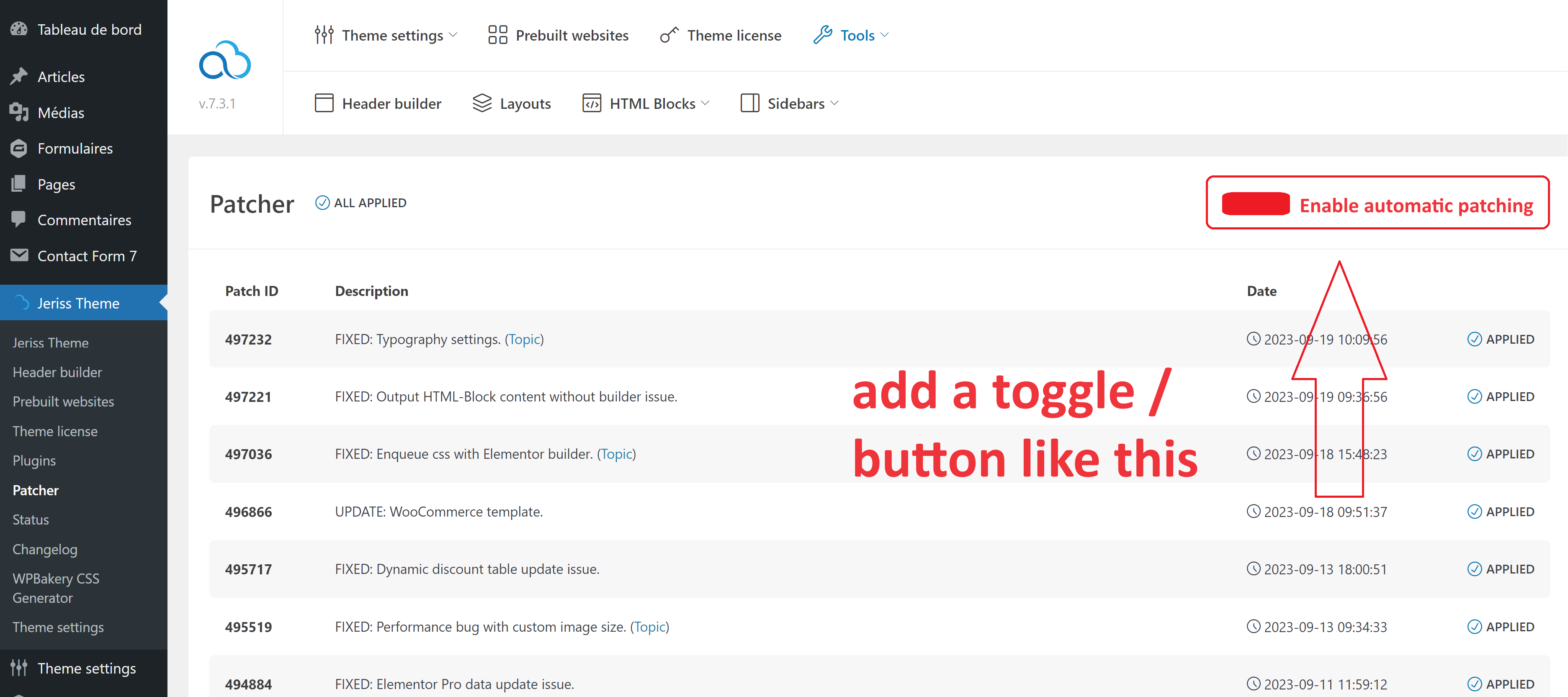Image resolution: width=1568 pixels, height=697 pixels.
Task: Click the clock icon for patch 495519
Action: click(x=1253, y=626)
